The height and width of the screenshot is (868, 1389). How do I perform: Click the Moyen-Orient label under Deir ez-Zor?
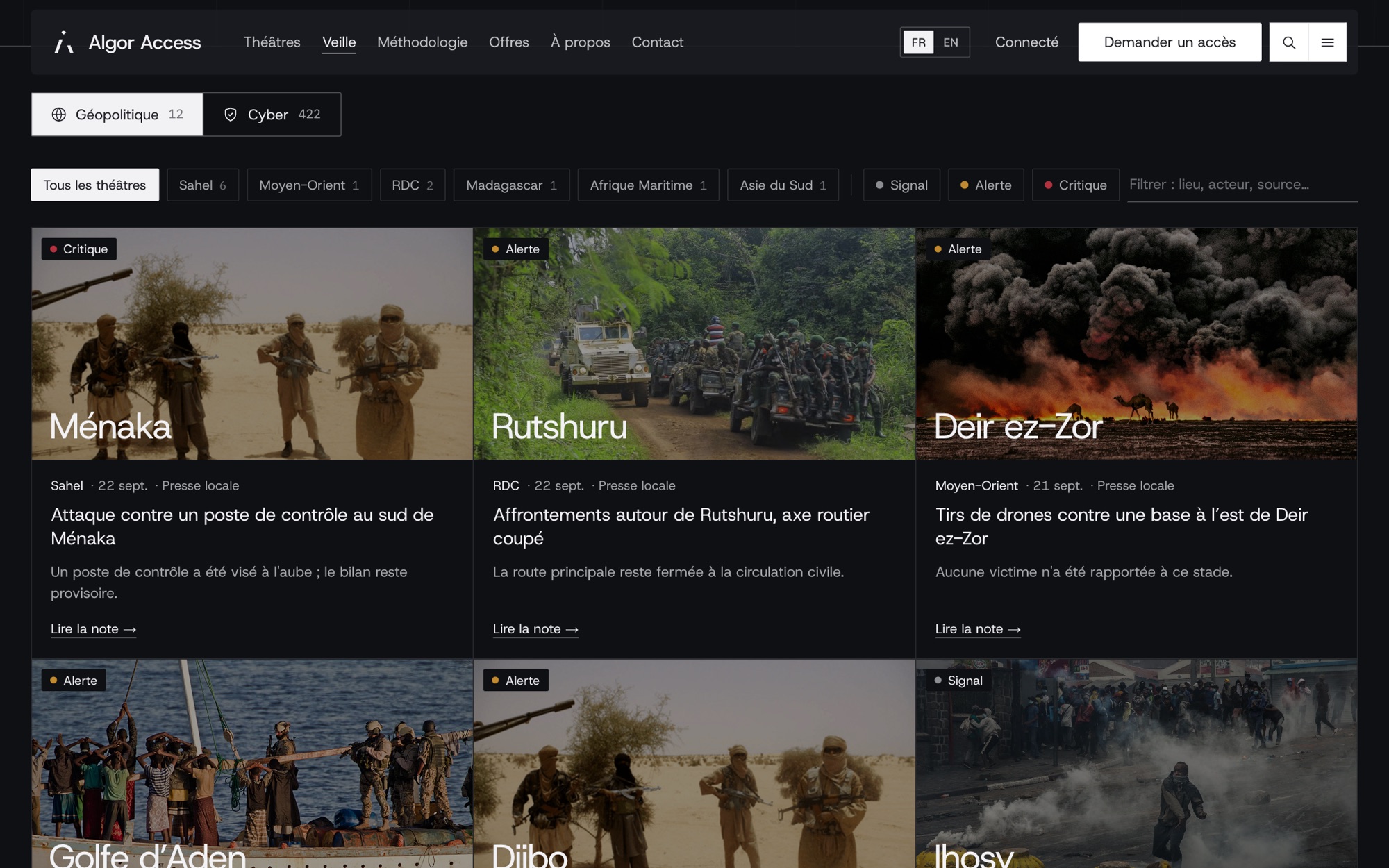point(976,485)
